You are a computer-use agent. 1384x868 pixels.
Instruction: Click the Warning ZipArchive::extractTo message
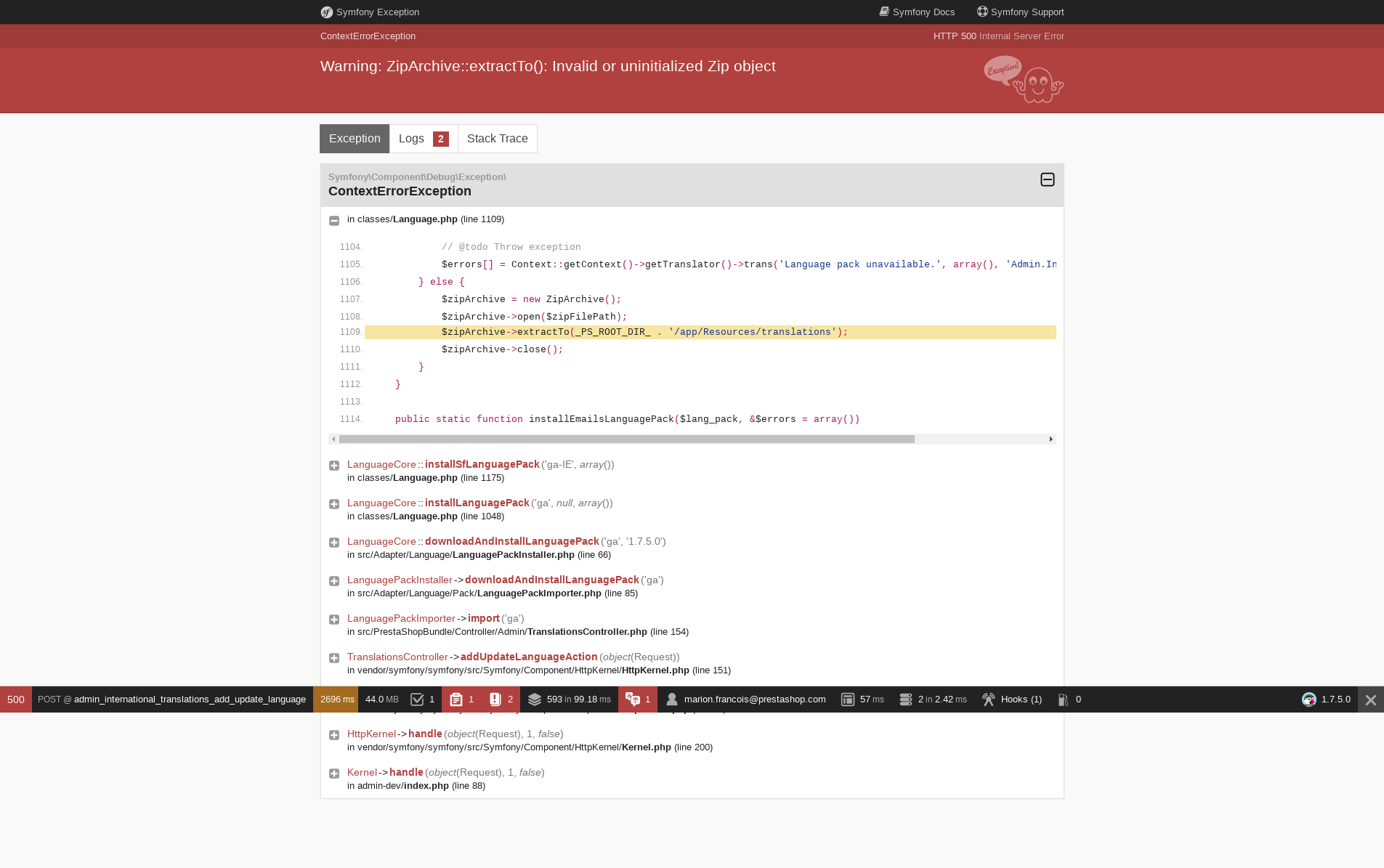[x=548, y=66]
